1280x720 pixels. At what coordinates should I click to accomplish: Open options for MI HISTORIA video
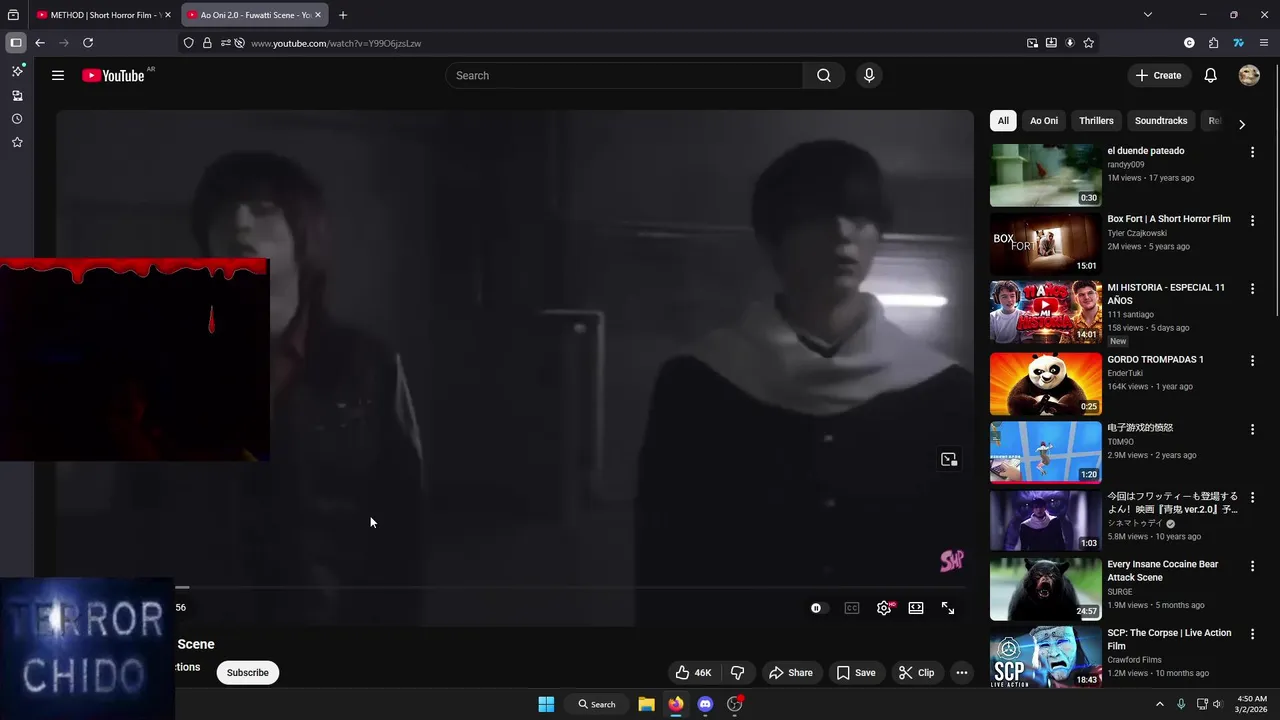pyautogui.click(x=1252, y=289)
